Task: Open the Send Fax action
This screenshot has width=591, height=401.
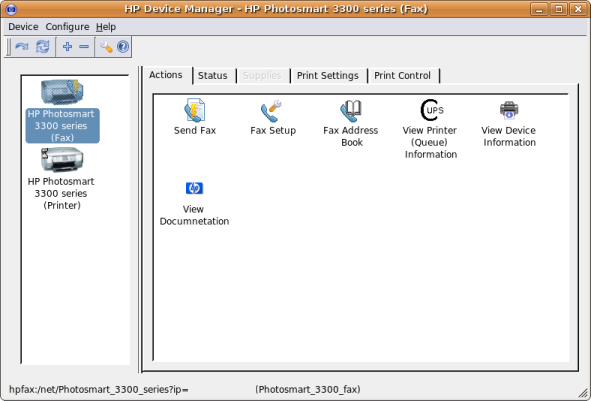Action: (194, 111)
